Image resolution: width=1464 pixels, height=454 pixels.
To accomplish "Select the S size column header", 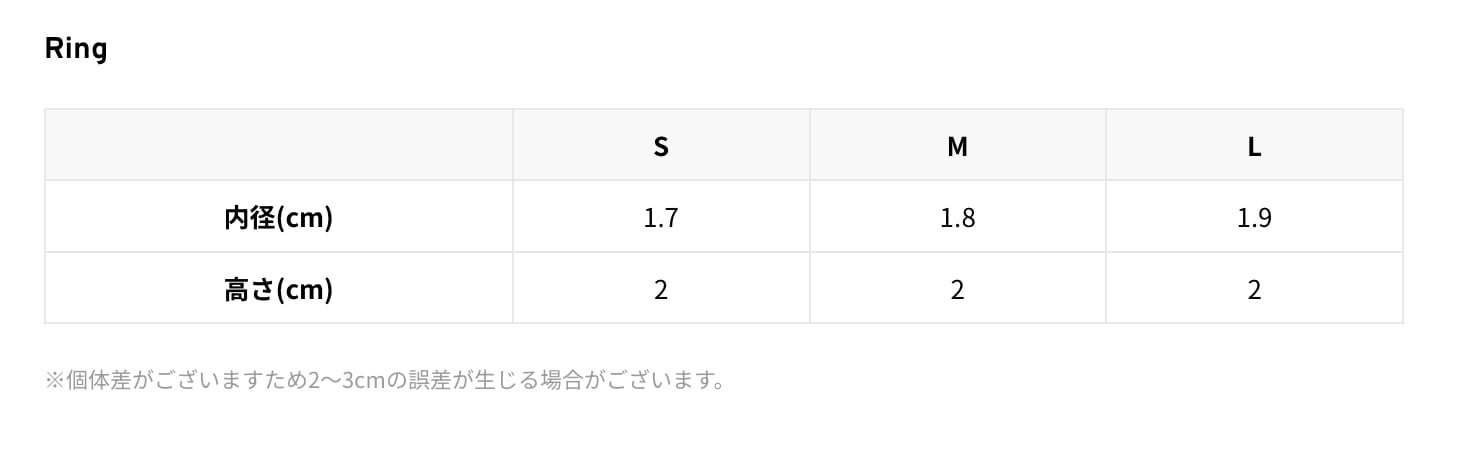I will [x=661, y=146].
